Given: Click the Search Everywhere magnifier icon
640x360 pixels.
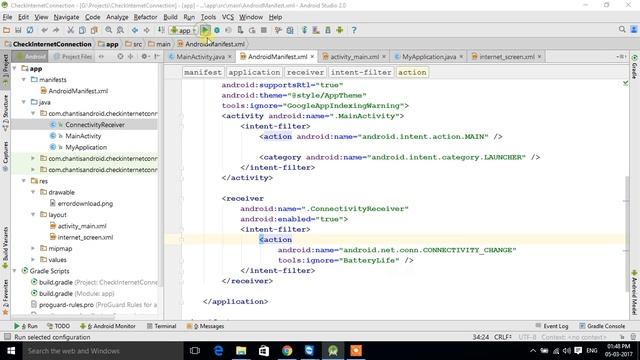Looking at the screenshot, I should pos(622,29).
